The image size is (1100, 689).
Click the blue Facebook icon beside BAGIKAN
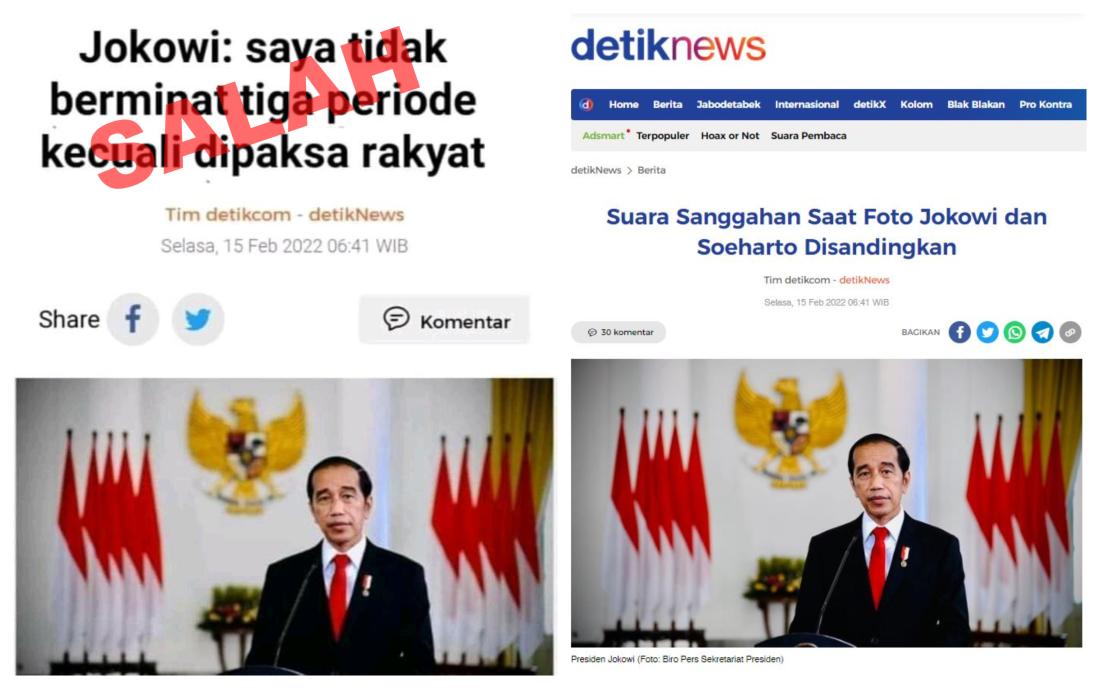coord(959,332)
